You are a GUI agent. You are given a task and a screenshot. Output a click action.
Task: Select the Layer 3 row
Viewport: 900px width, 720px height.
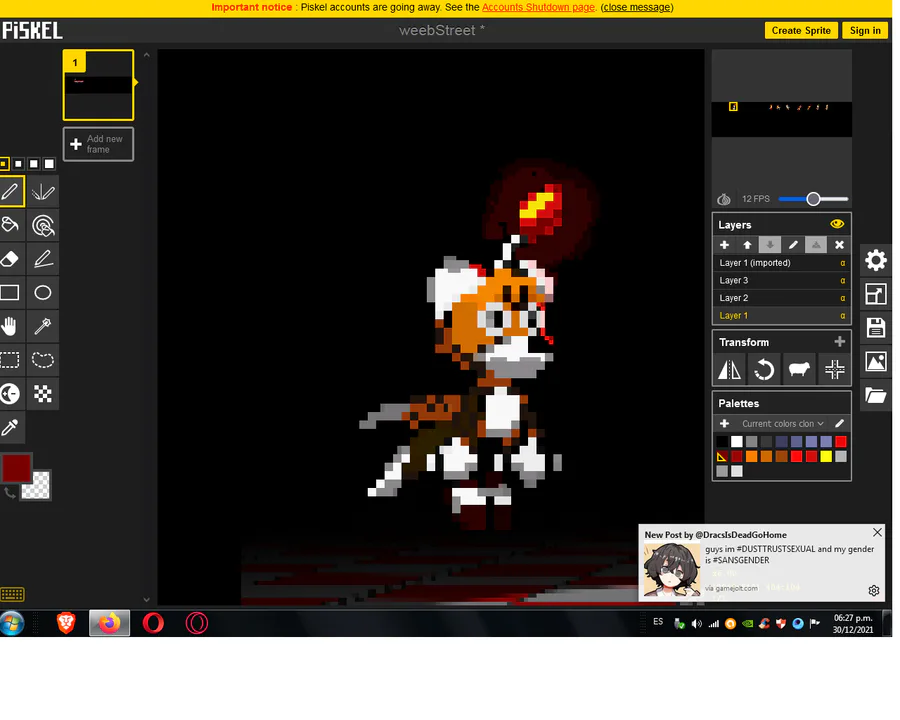pyautogui.click(x=781, y=281)
